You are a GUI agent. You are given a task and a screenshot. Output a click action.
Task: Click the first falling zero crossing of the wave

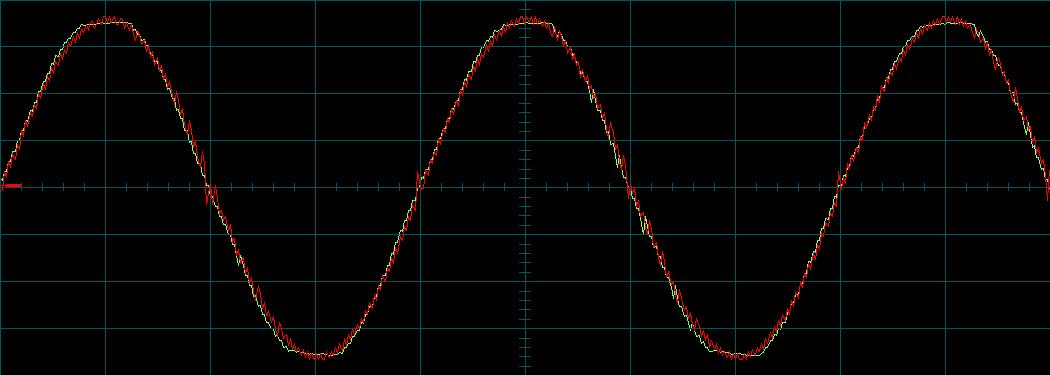click(209, 188)
